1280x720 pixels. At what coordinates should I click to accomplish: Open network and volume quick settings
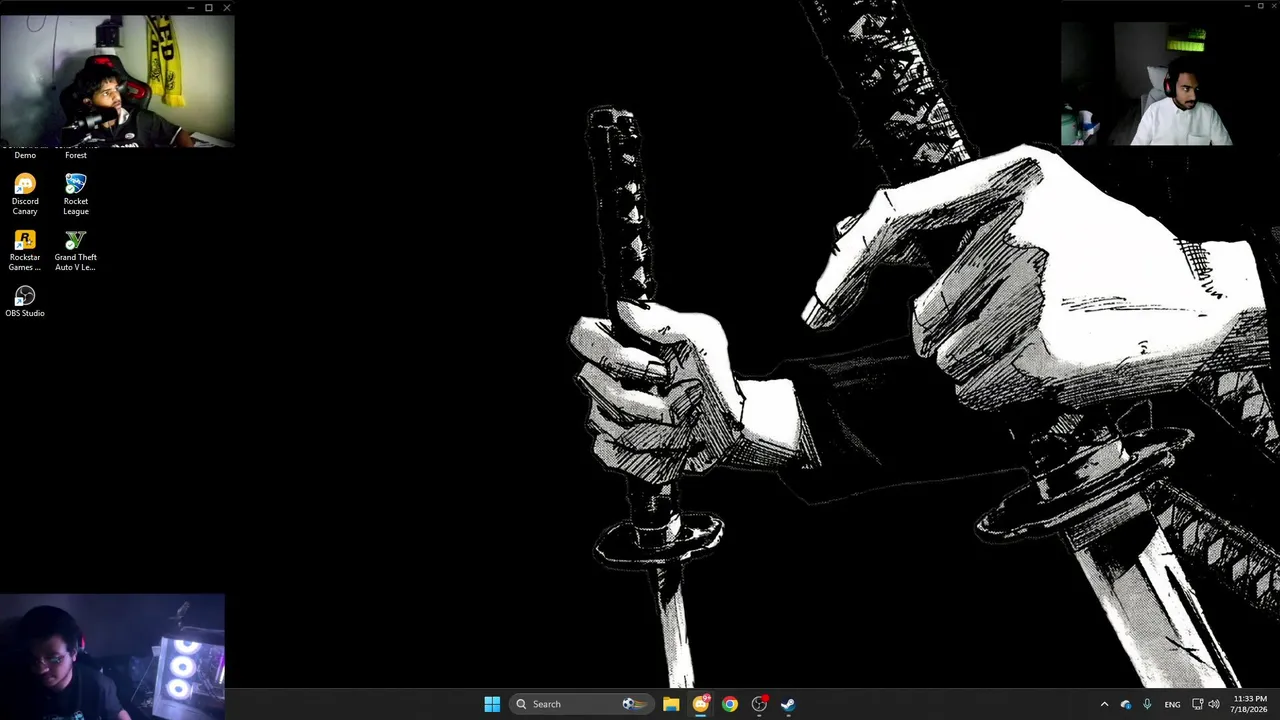(x=1205, y=704)
